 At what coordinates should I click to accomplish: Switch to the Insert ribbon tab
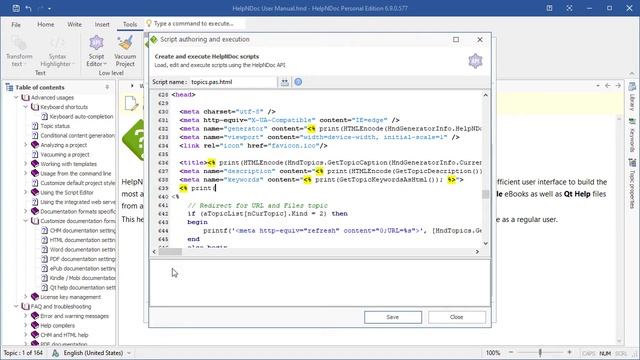[x=102, y=24]
